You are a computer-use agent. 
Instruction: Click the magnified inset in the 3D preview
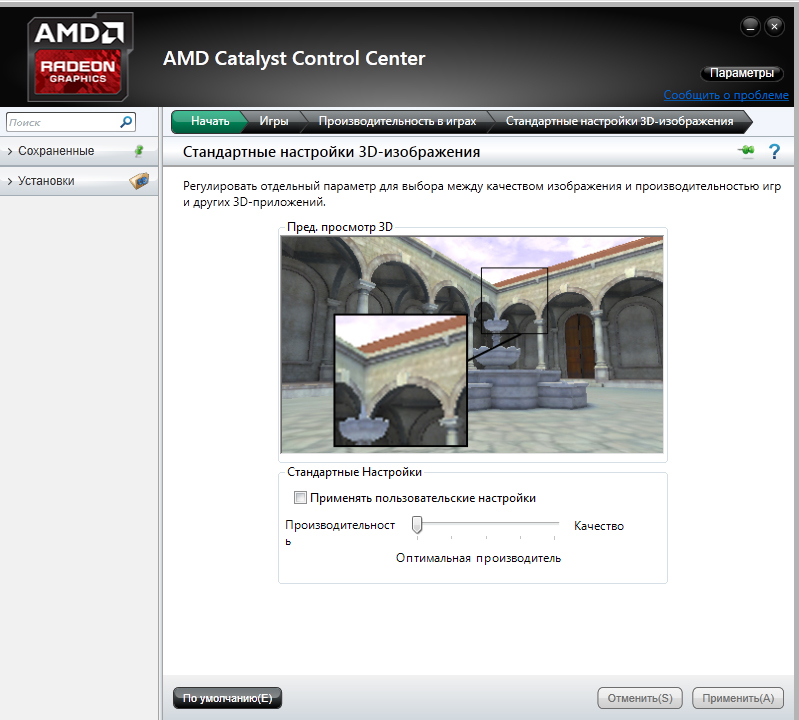(401, 380)
